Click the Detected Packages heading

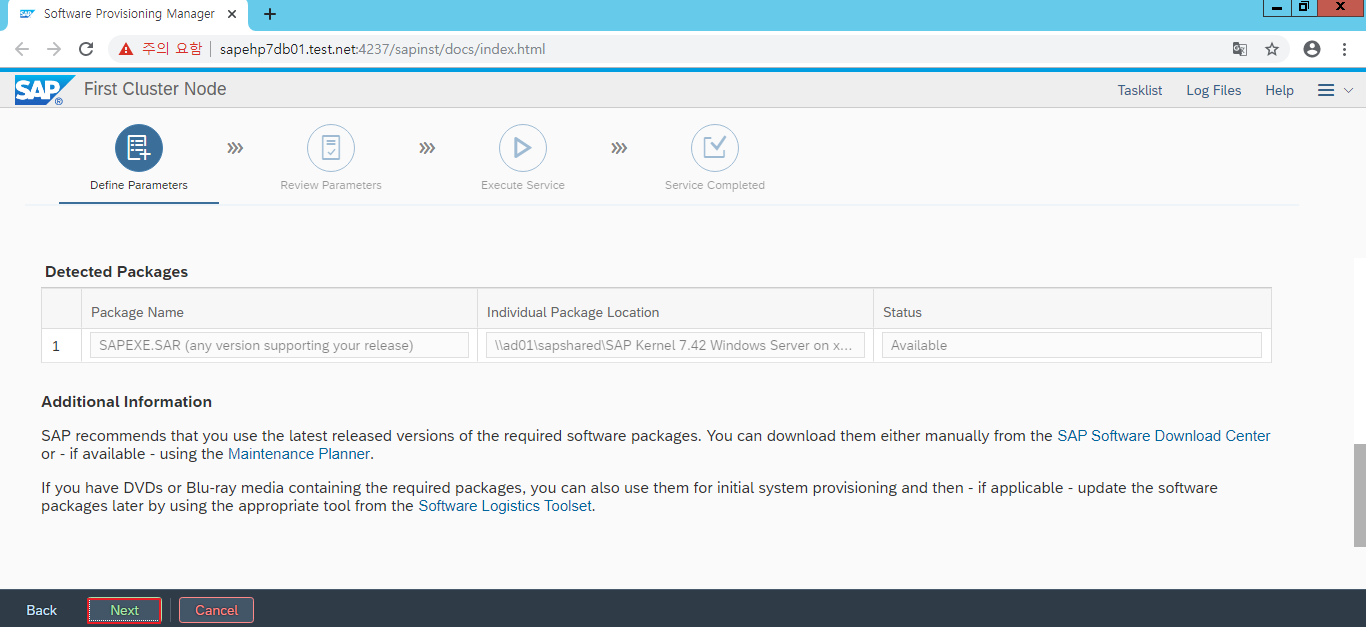click(116, 272)
